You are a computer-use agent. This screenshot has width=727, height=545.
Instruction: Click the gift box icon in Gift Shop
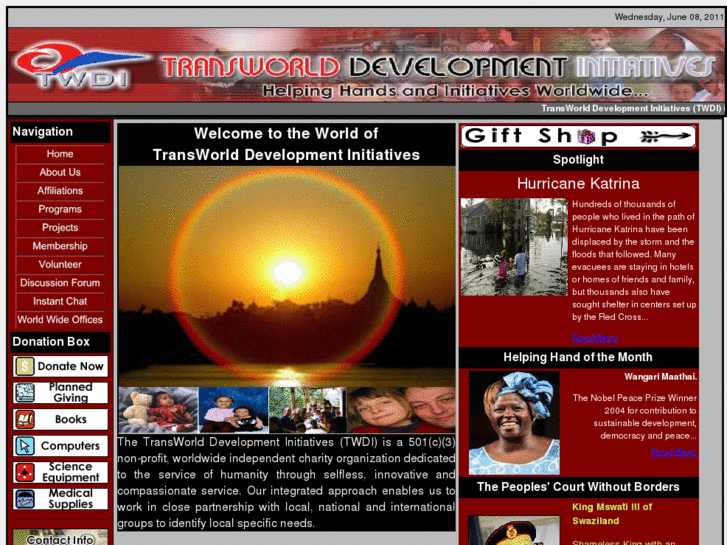point(586,136)
